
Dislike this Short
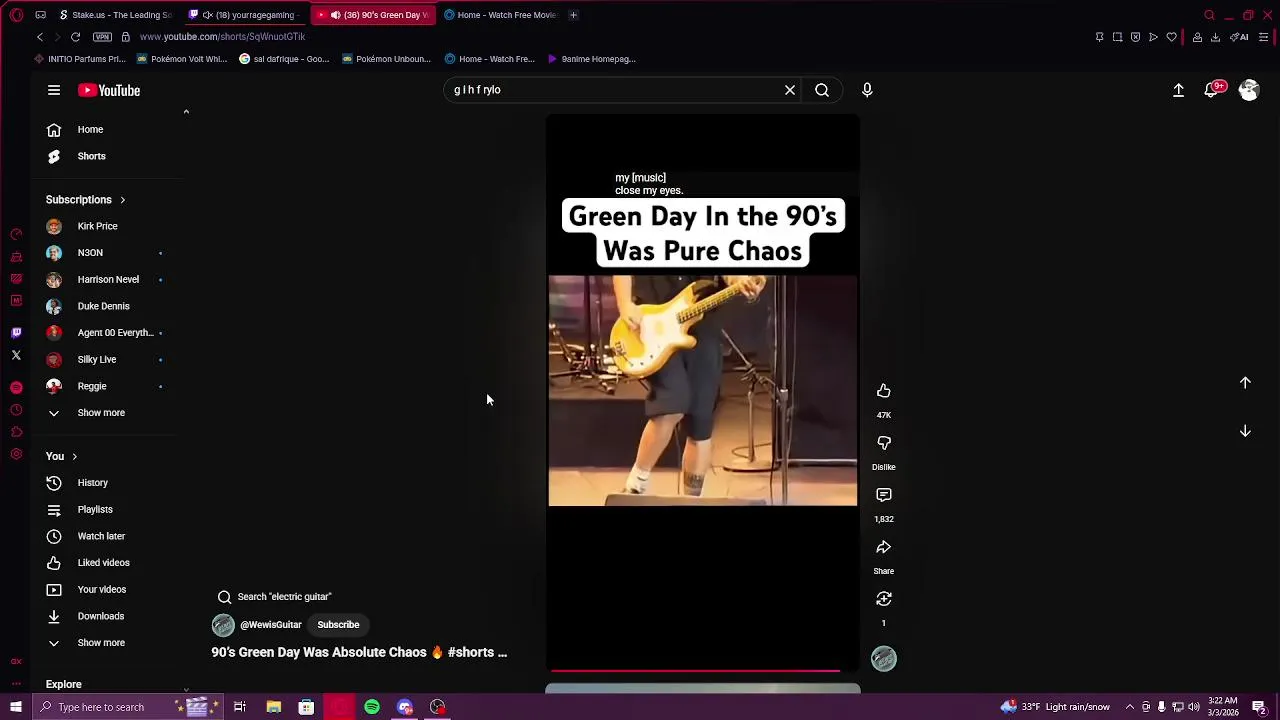[884, 443]
